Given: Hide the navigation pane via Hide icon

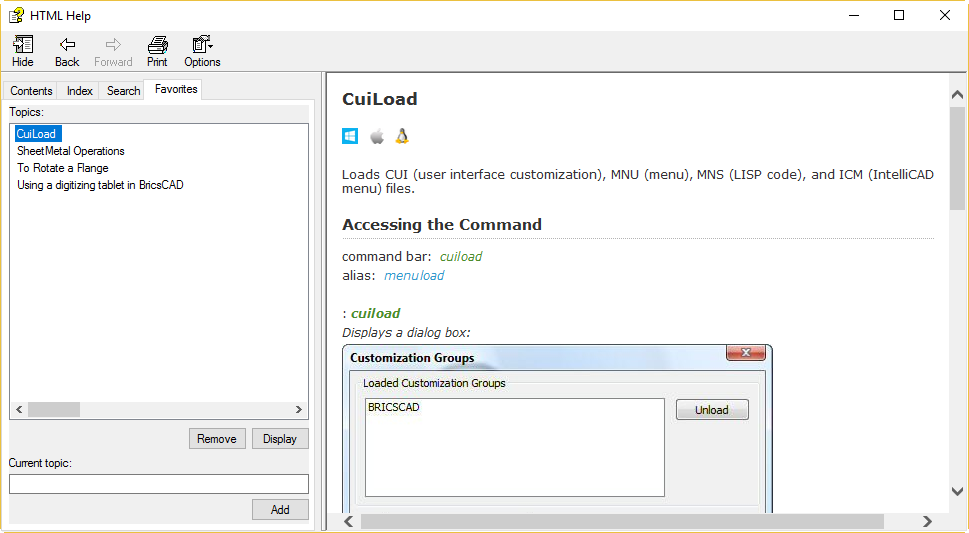Looking at the screenshot, I should 23,51.
